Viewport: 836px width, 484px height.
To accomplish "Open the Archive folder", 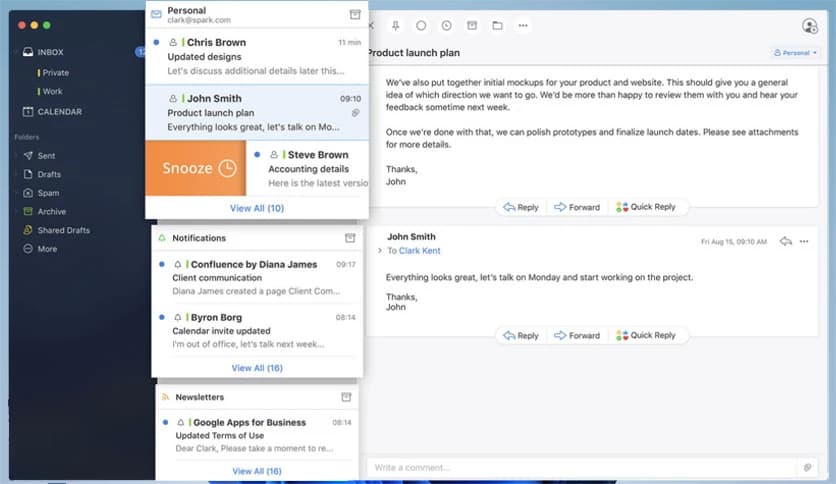I will [51, 212].
